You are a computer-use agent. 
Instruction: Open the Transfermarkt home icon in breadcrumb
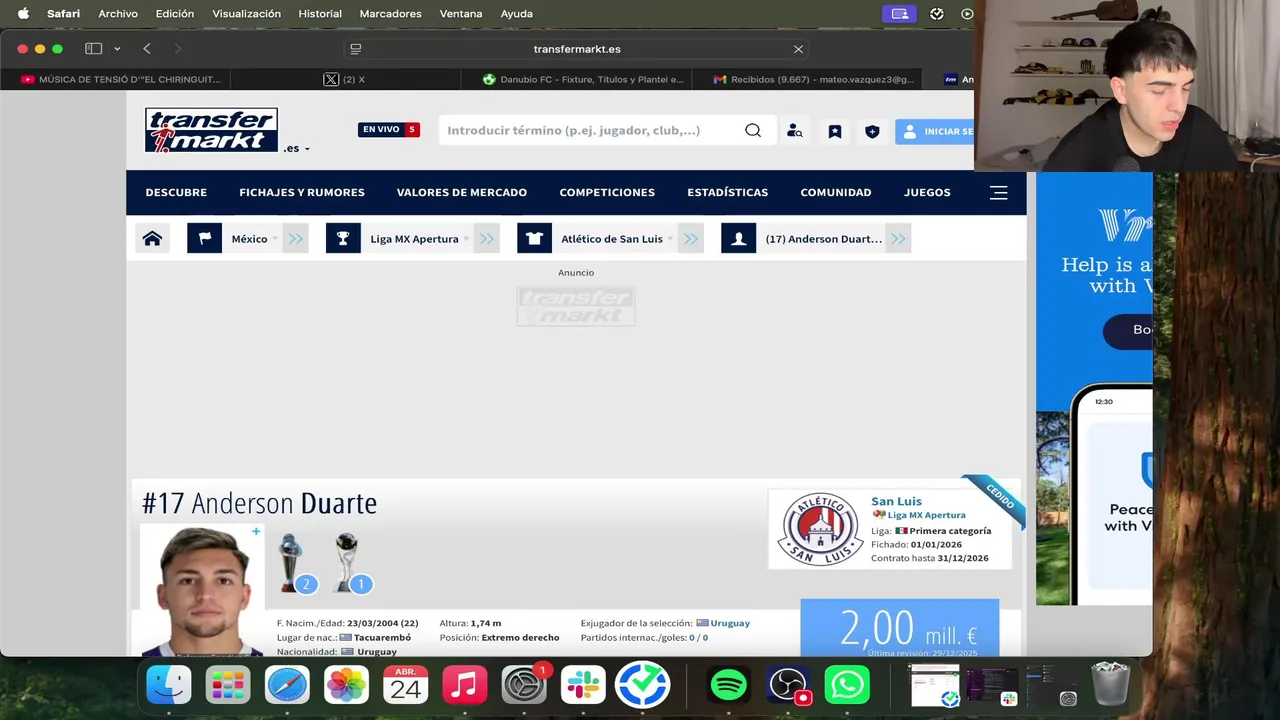pyautogui.click(x=152, y=239)
